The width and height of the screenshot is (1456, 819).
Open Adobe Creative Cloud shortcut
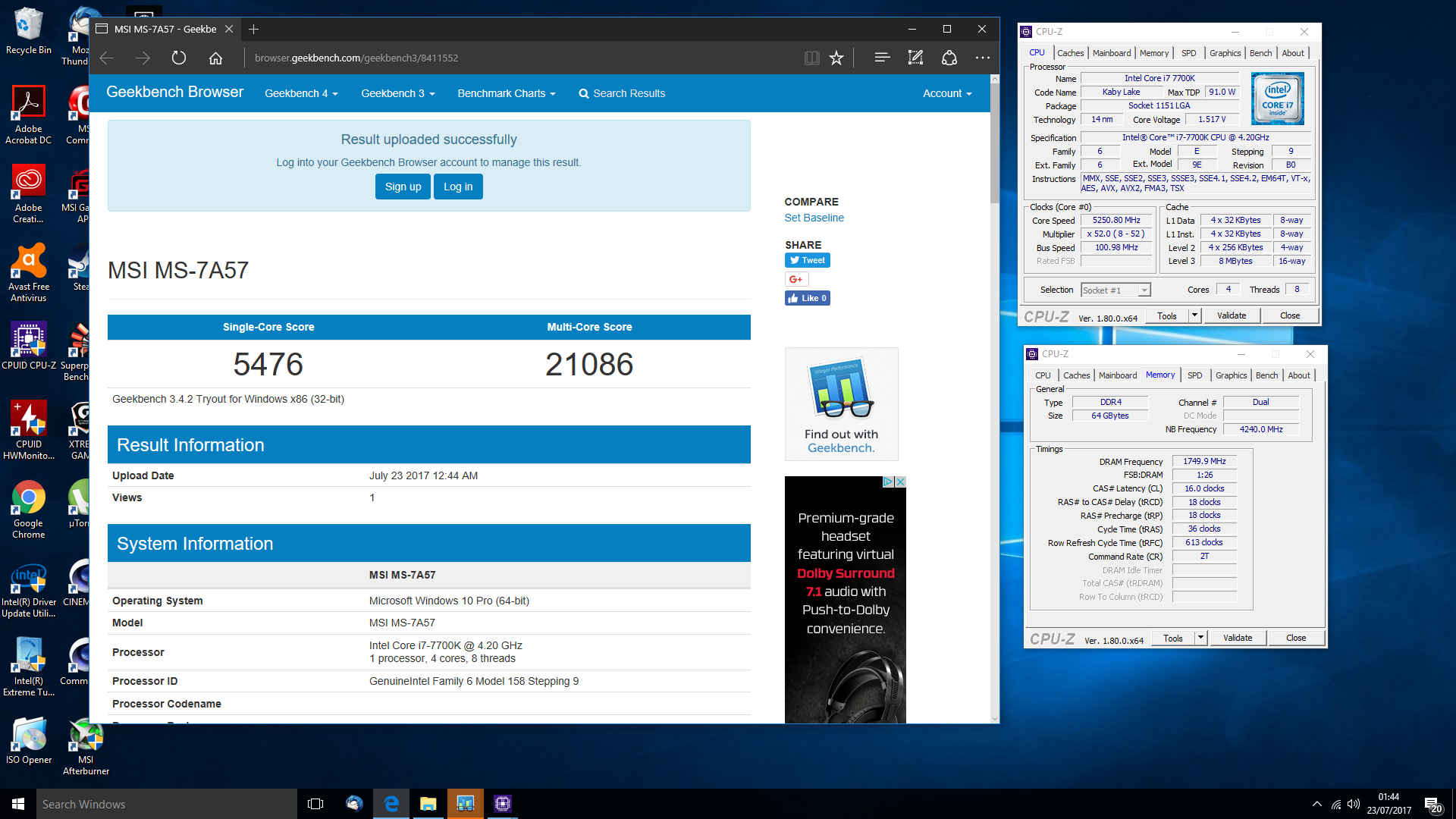pos(29,194)
